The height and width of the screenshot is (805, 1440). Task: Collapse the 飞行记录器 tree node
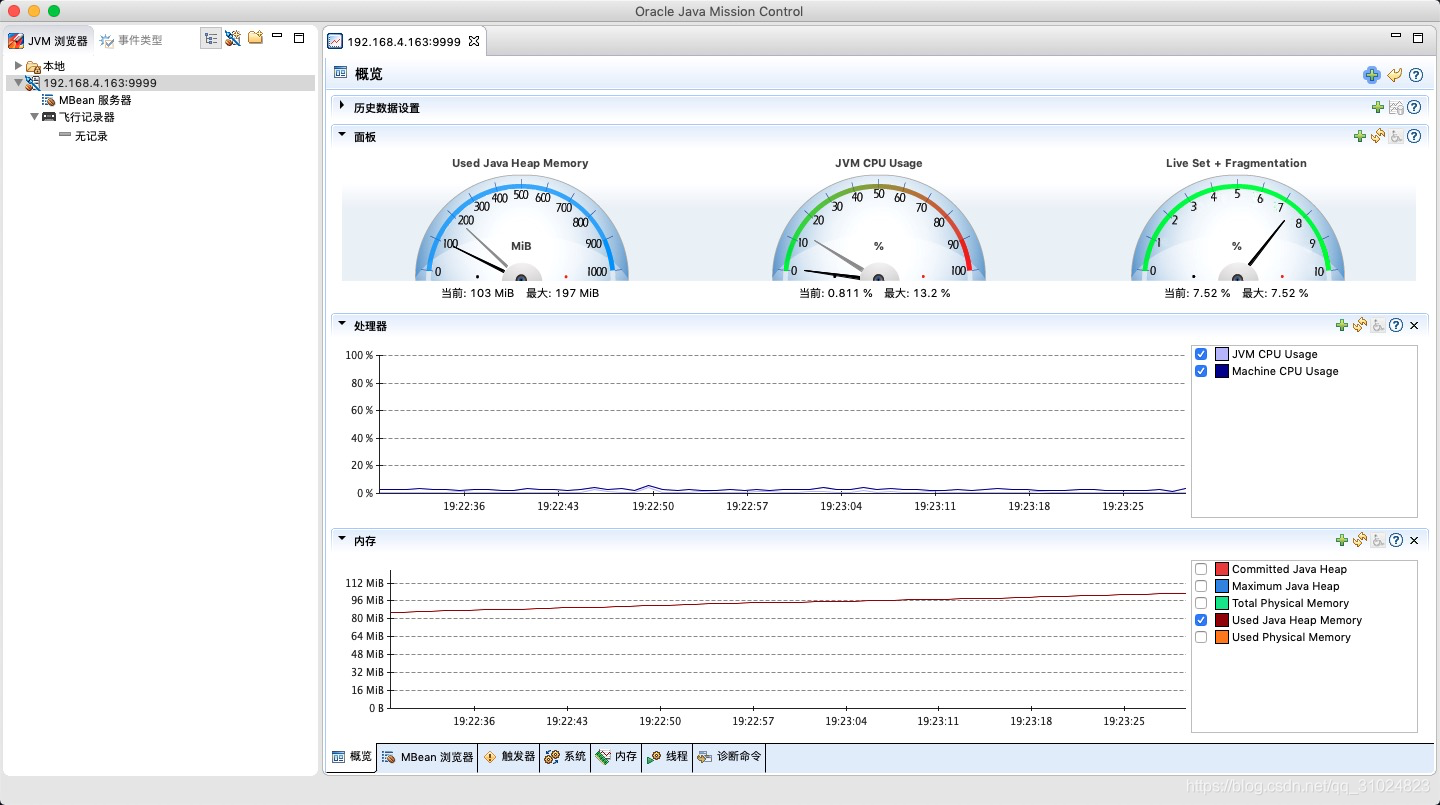[34, 117]
